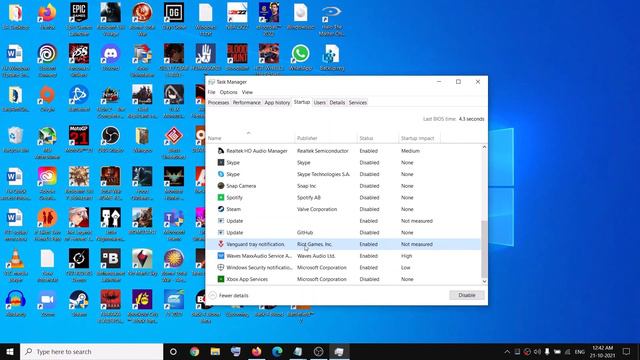Viewport: 640px width, 360px height.
Task: Sort by Startup impact column header
Action: tap(420, 138)
